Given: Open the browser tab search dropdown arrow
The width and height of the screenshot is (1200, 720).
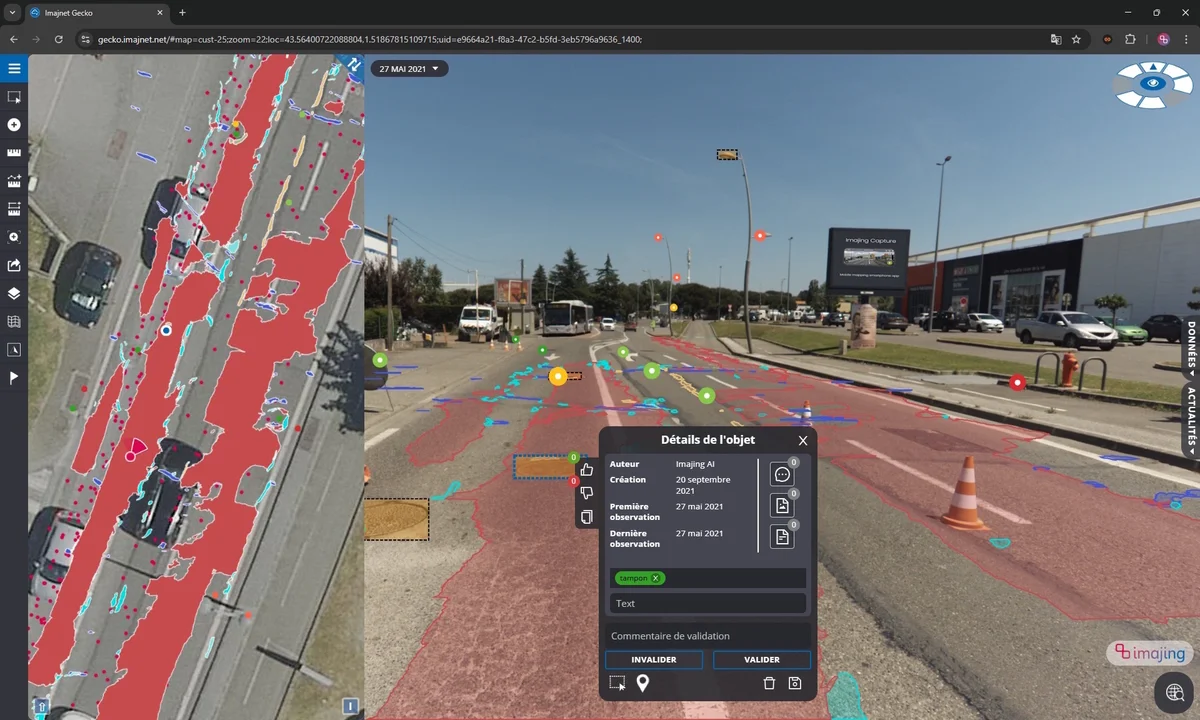Looking at the screenshot, I should pyautogui.click(x=13, y=13).
